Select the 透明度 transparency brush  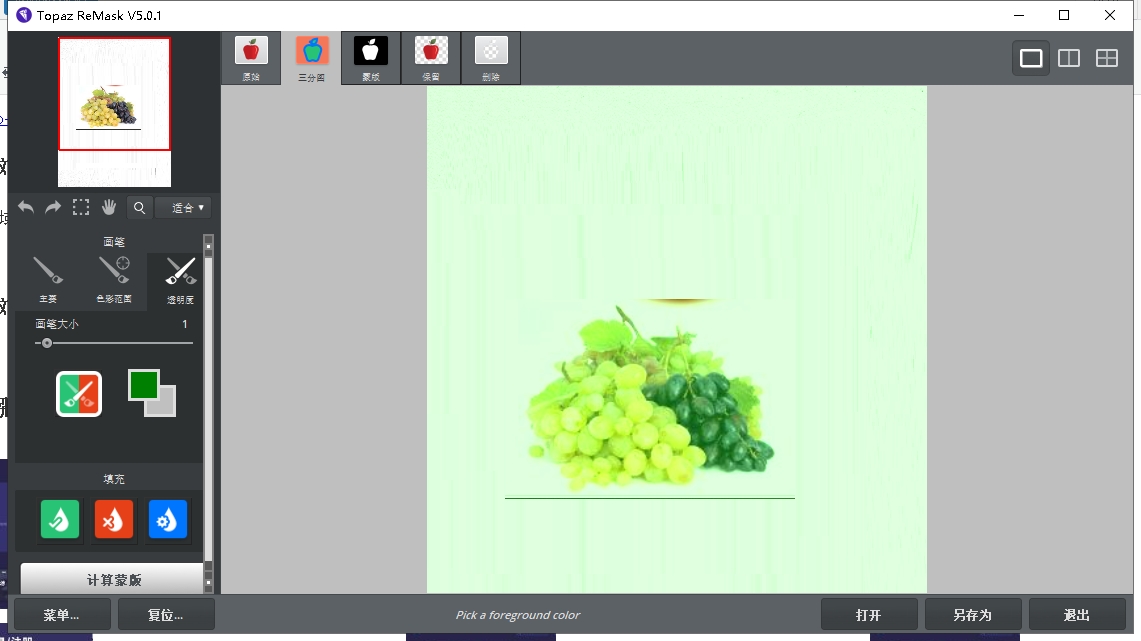tap(180, 280)
